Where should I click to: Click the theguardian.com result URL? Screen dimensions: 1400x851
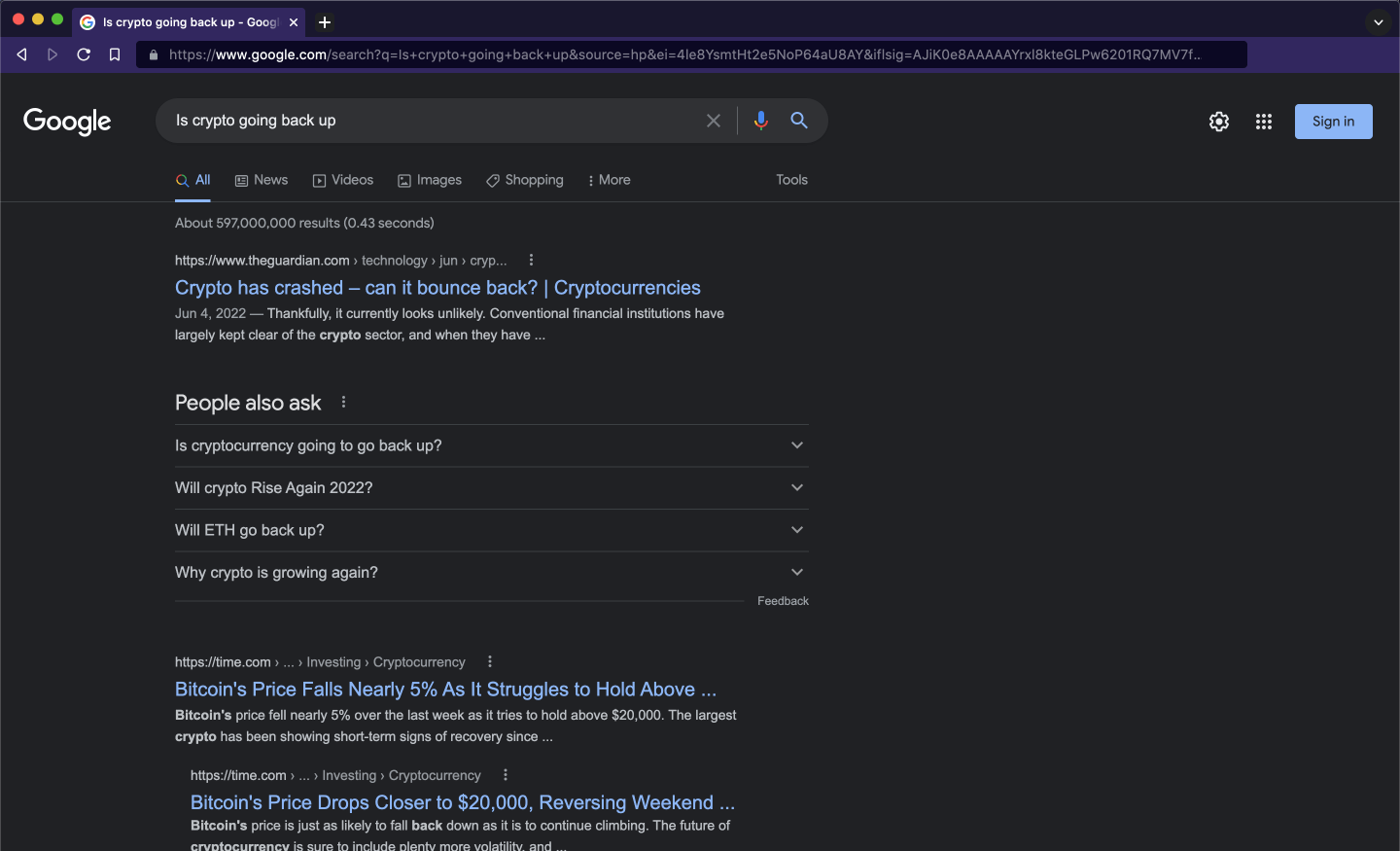340,261
